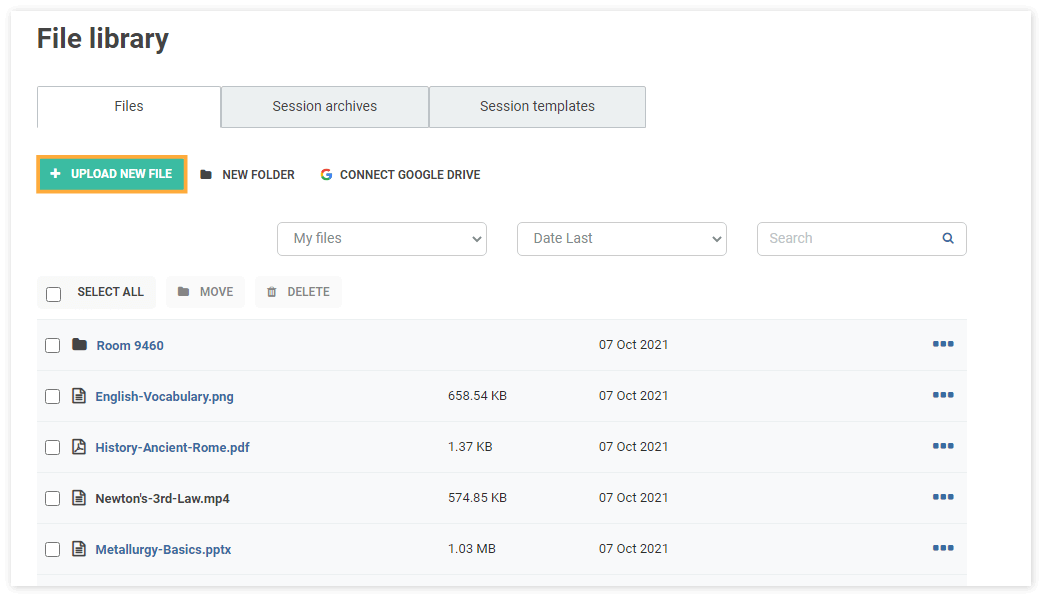
Task: Click the Delete button
Action: (x=298, y=292)
